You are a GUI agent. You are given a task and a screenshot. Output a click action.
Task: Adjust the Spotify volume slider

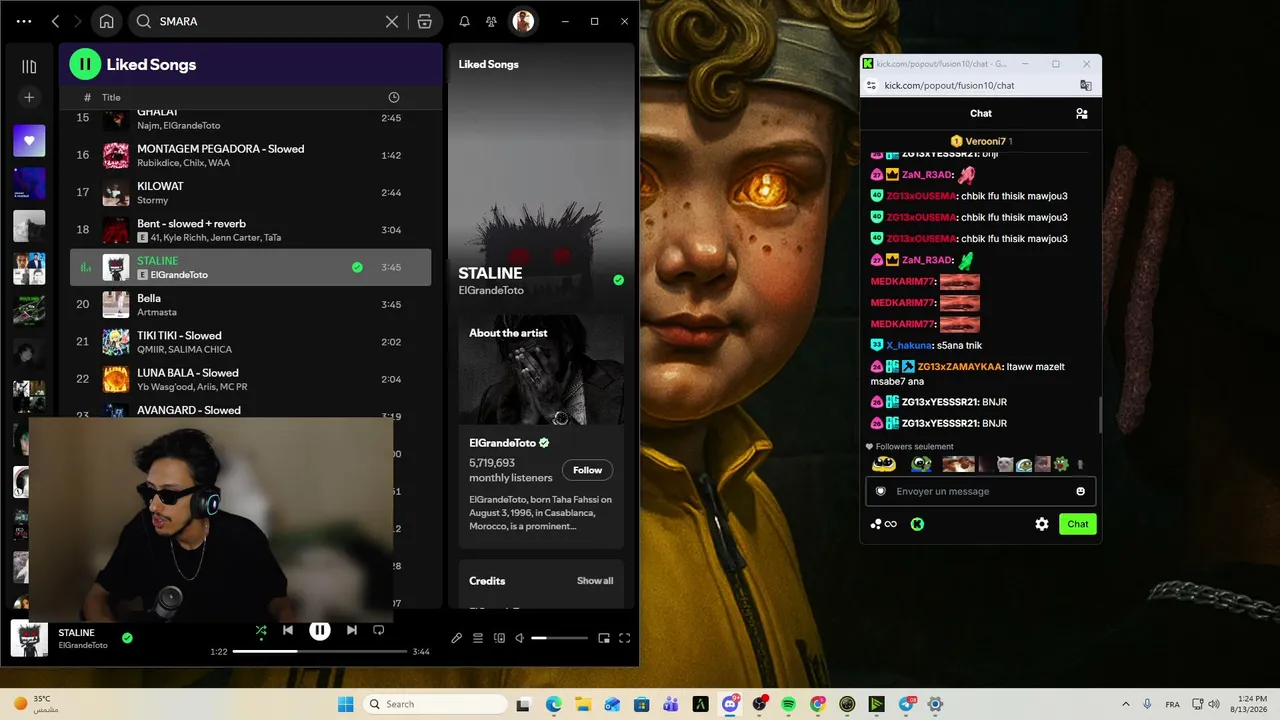pyautogui.click(x=560, y=638)
